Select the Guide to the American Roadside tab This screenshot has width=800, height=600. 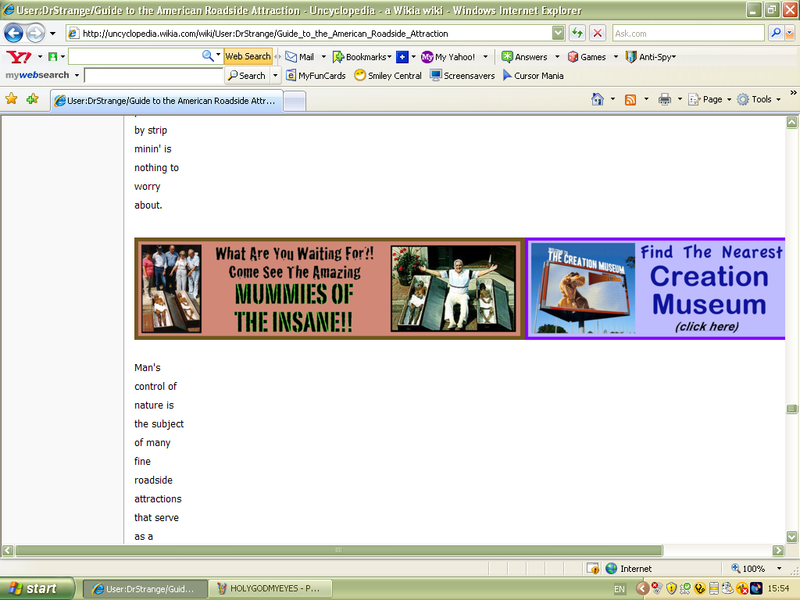pos(167,100)
